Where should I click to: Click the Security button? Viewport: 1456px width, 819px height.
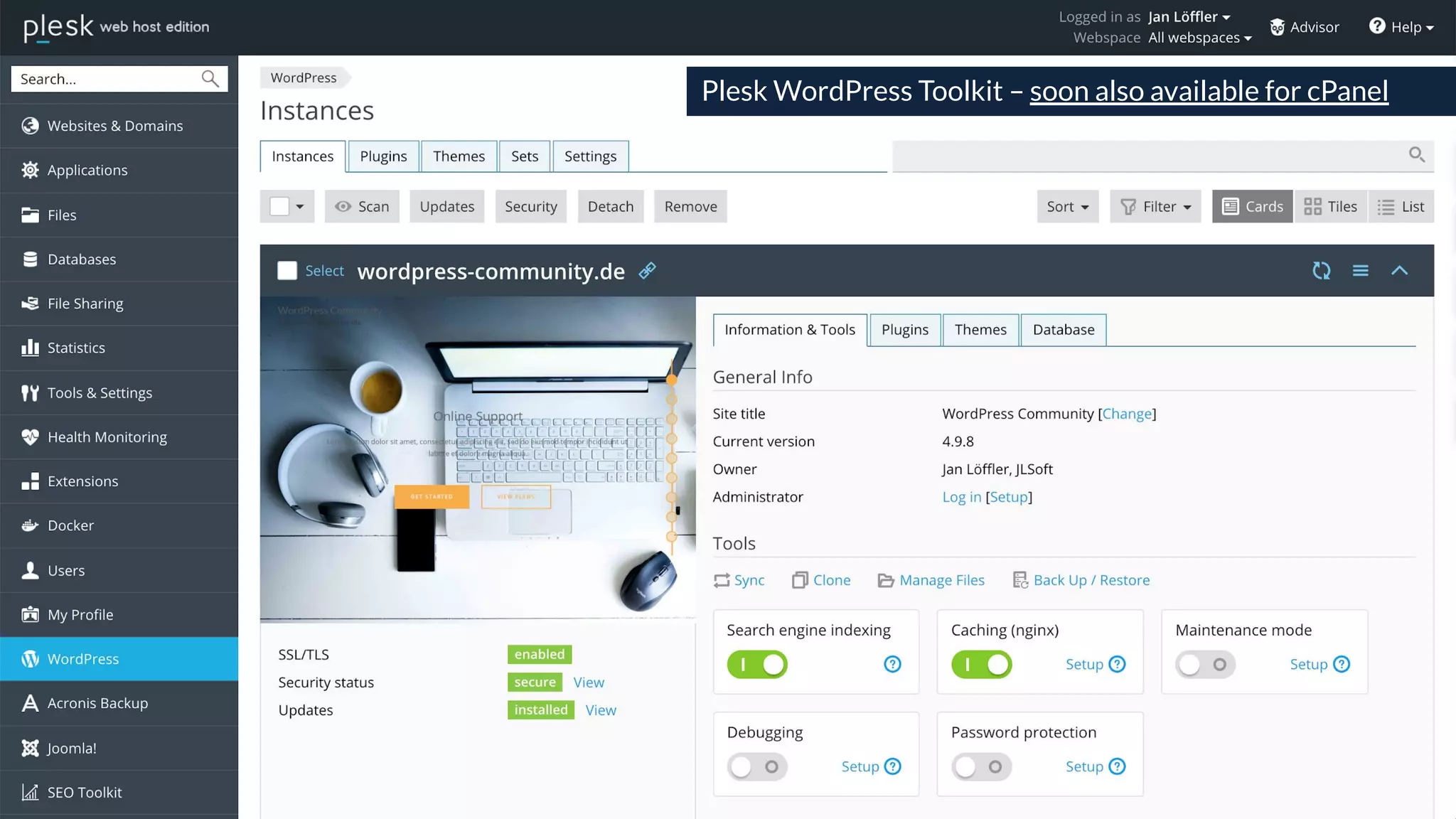click(x=530, y=206)
